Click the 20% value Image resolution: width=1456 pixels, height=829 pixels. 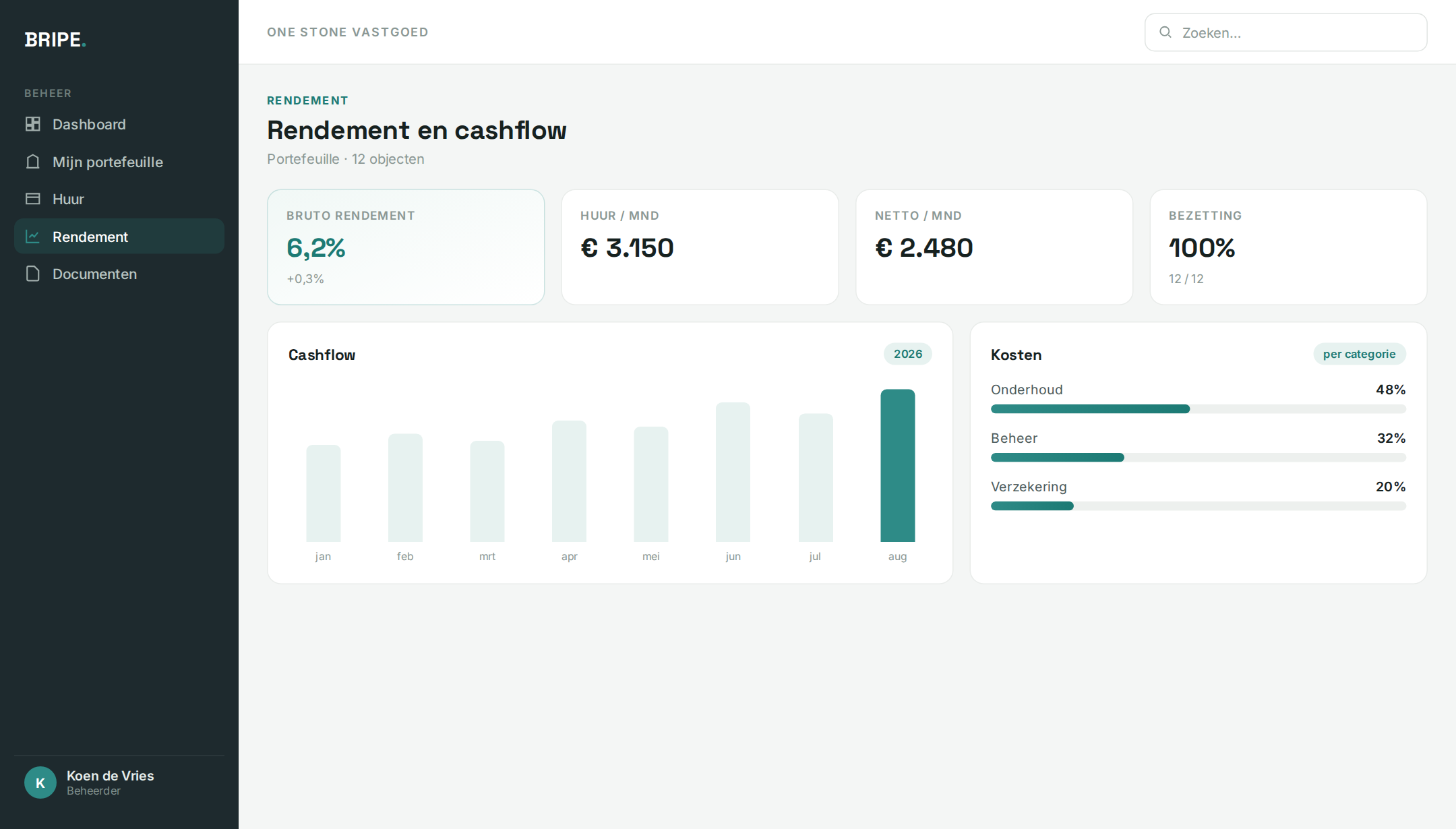(x=1391, y=487)
